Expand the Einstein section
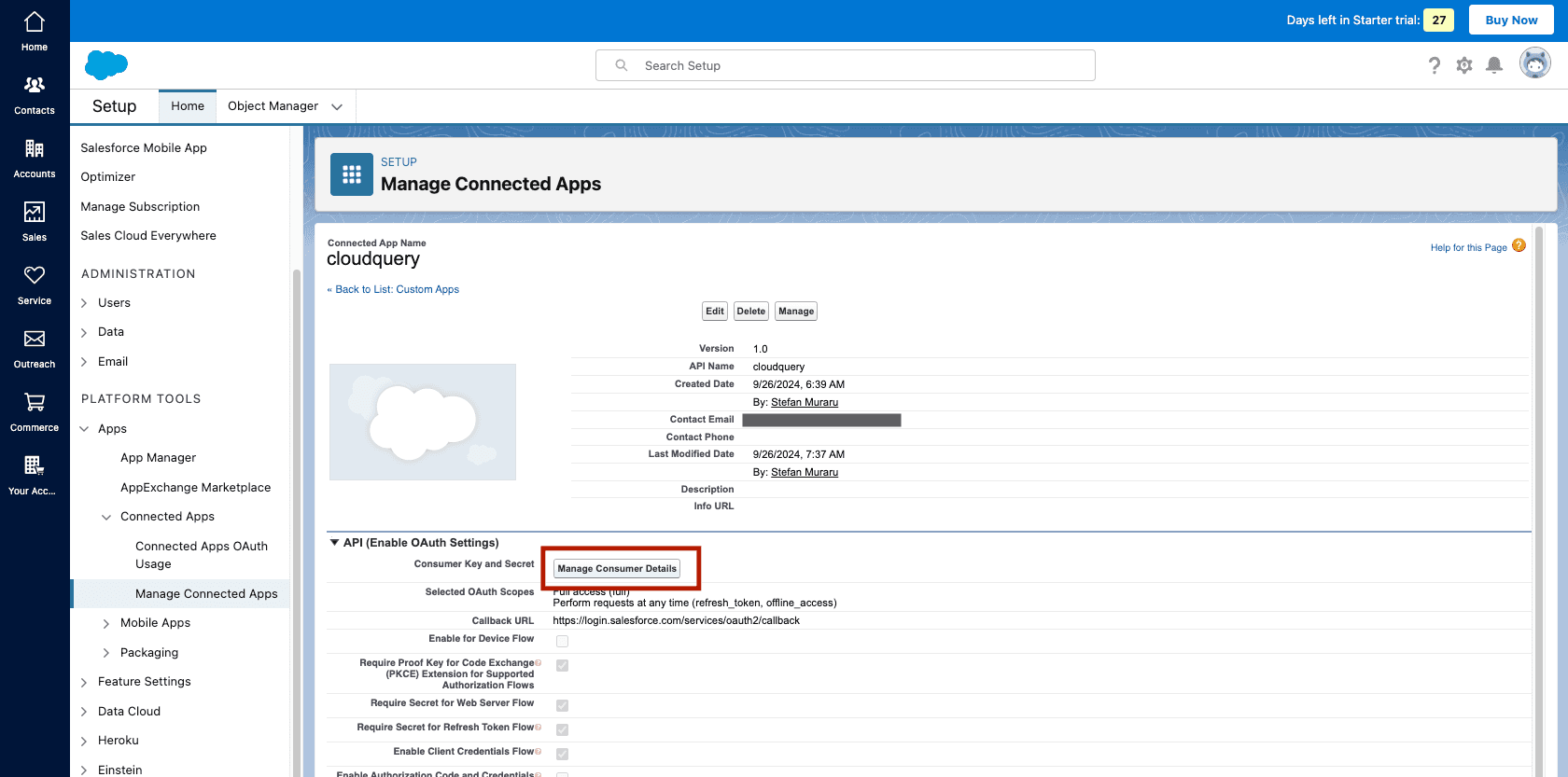Image resolution: width=1568 pixels, height=777 pixels. click(84, 770)
